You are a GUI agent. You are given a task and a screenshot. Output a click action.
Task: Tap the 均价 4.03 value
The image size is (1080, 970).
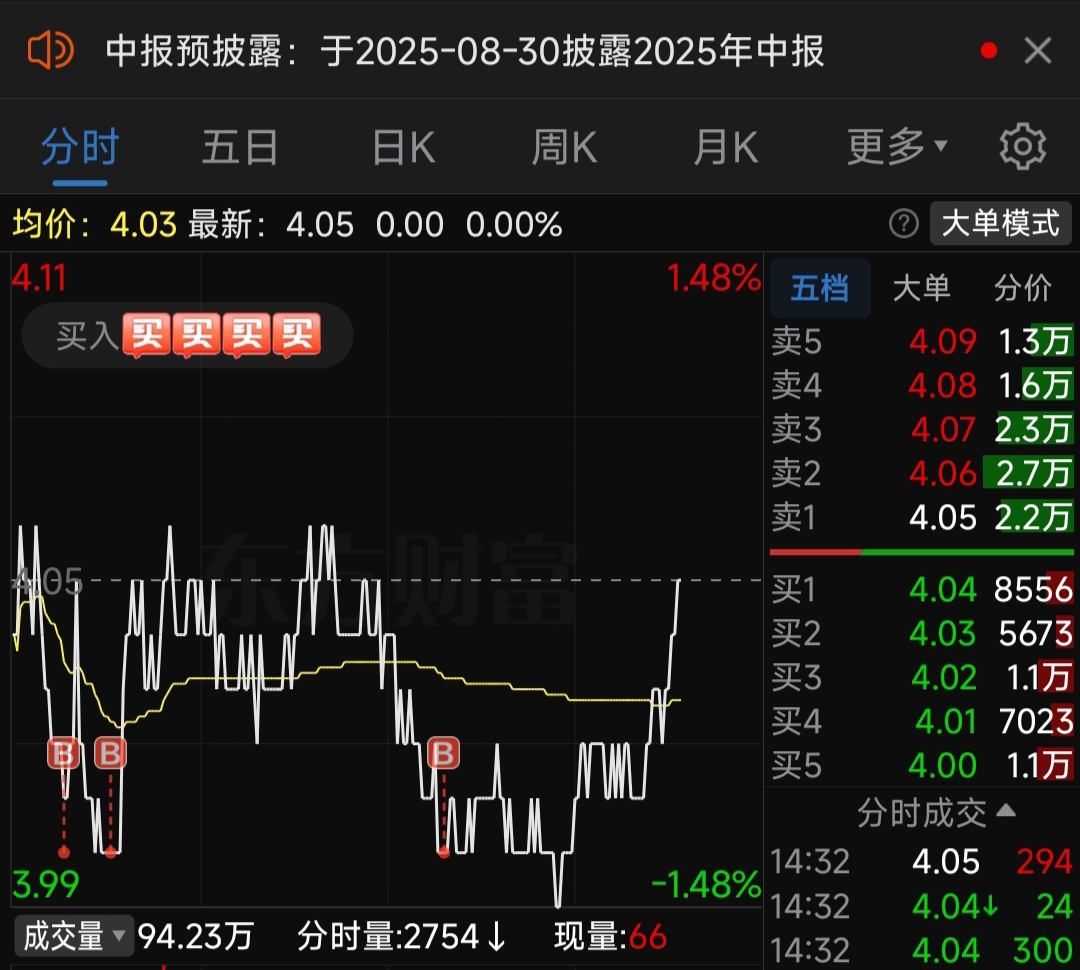(143, 225)
